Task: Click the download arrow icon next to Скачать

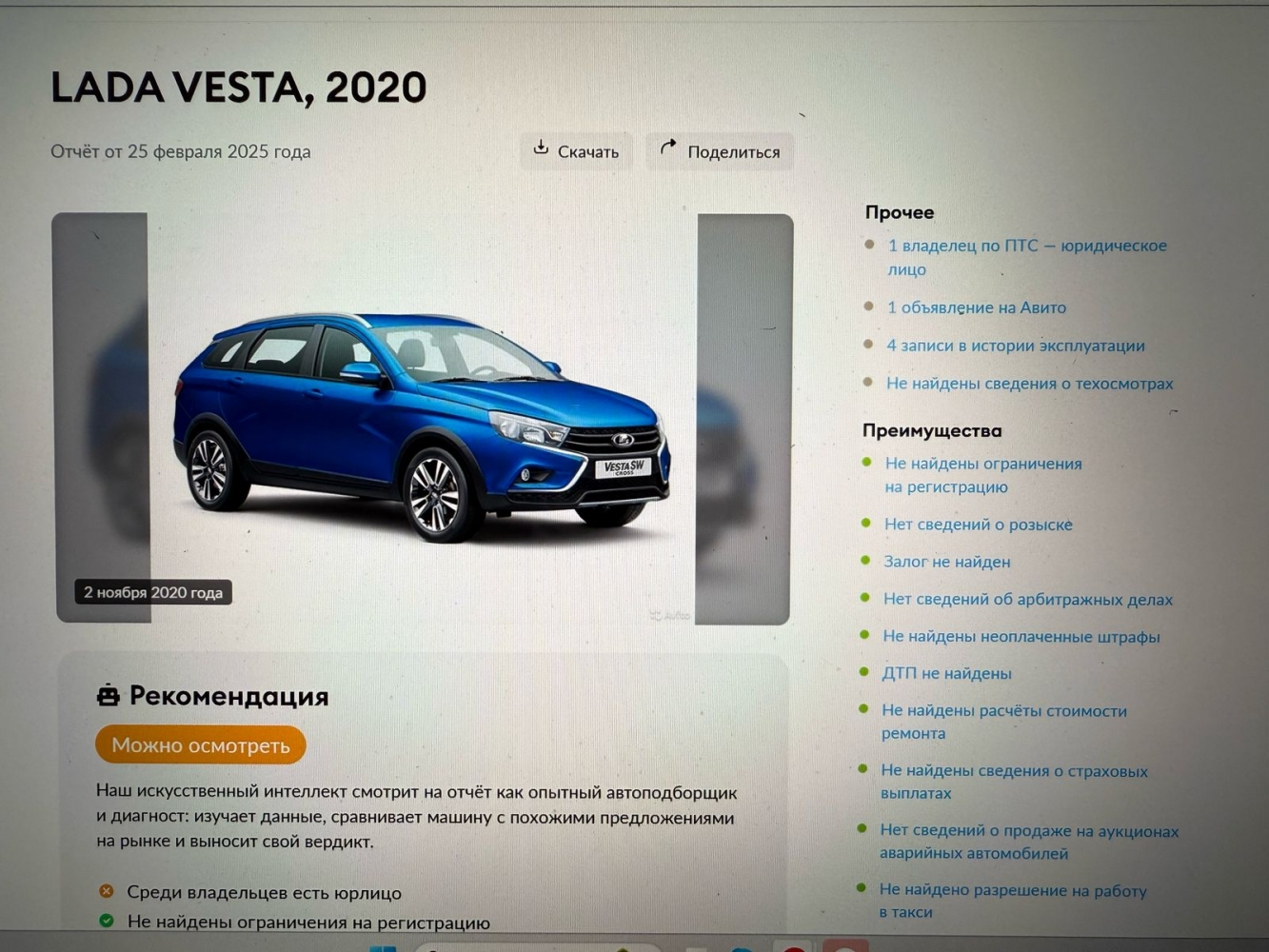Action: [541, 148]
